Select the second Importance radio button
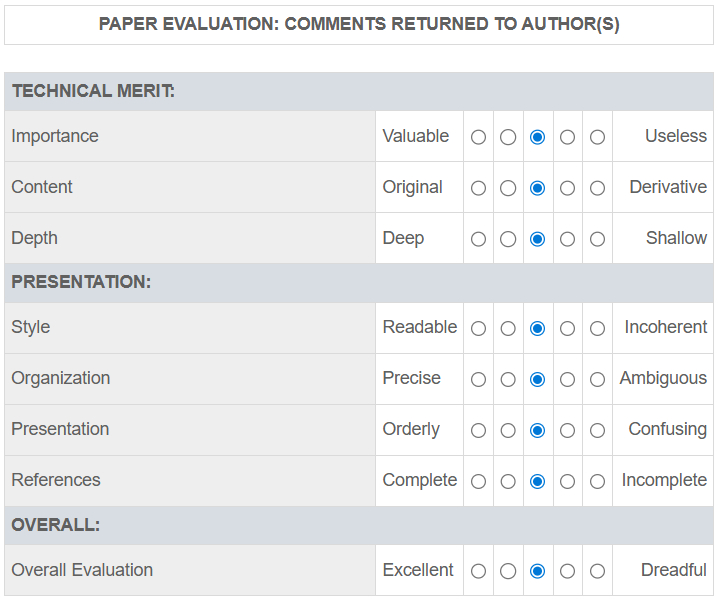The image size is (718, 599). pyautogui.click(x=508, y=137)
